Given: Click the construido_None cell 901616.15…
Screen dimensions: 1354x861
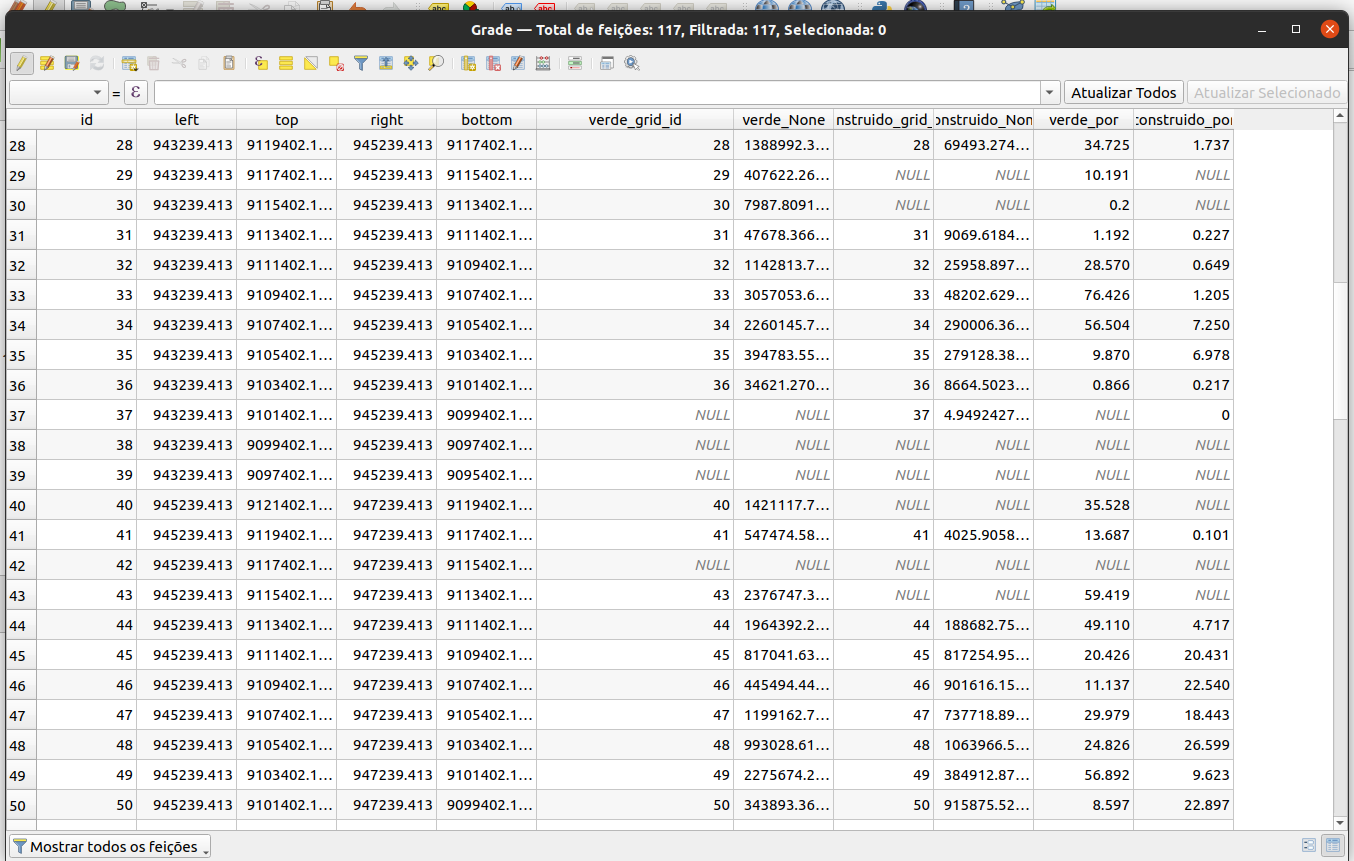Looking at the screenshot, I should (x=984, y=685).
